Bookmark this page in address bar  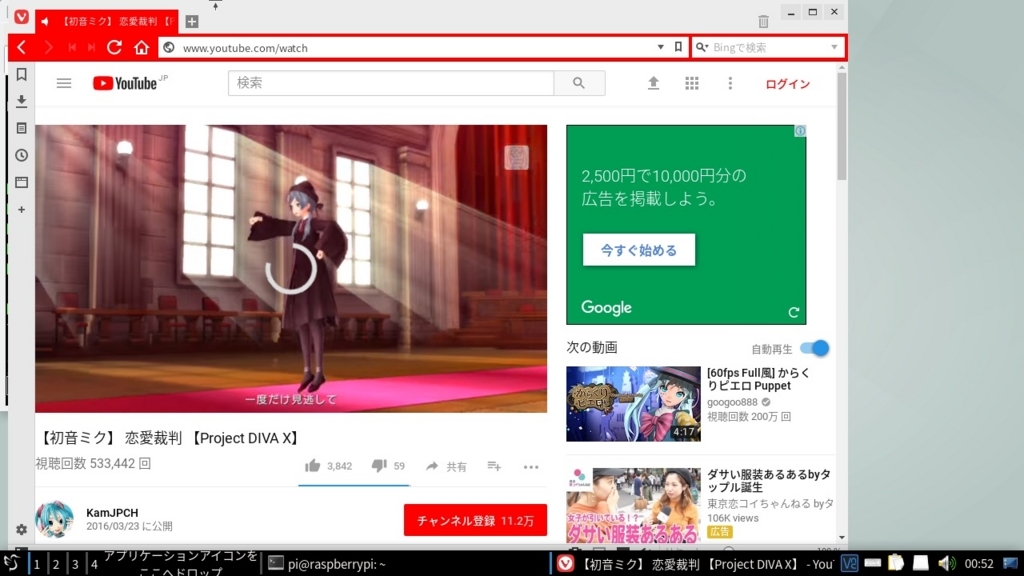coord(679,47)
